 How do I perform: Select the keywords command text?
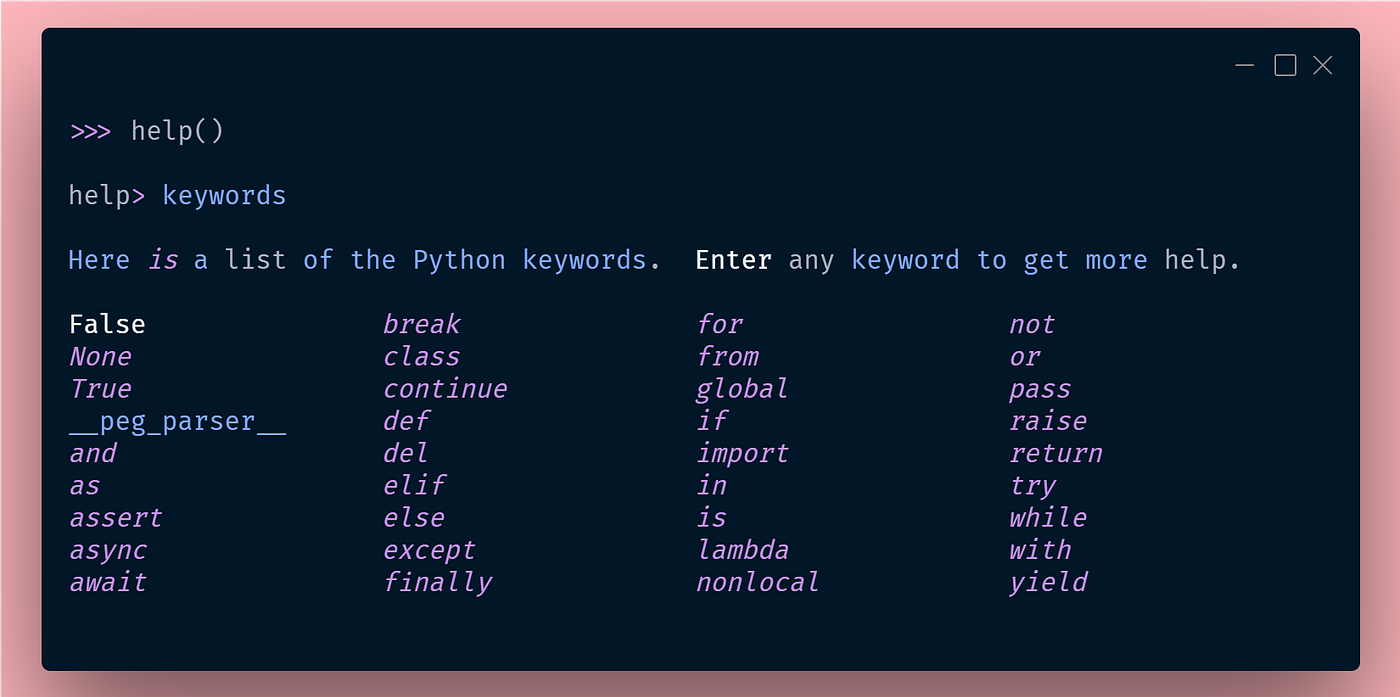coord(224,195)
